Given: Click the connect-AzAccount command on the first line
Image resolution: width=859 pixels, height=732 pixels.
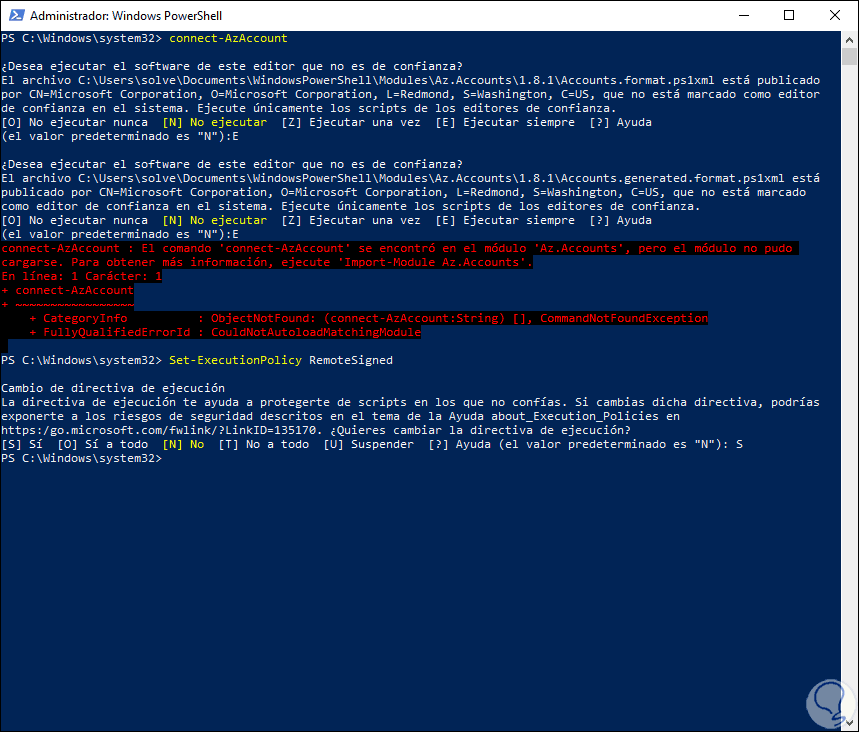Looking at the screenshot, I should (x=228, y=38).
